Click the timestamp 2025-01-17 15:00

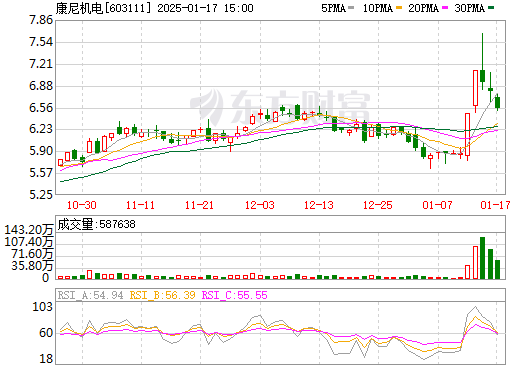click(205, 8)
